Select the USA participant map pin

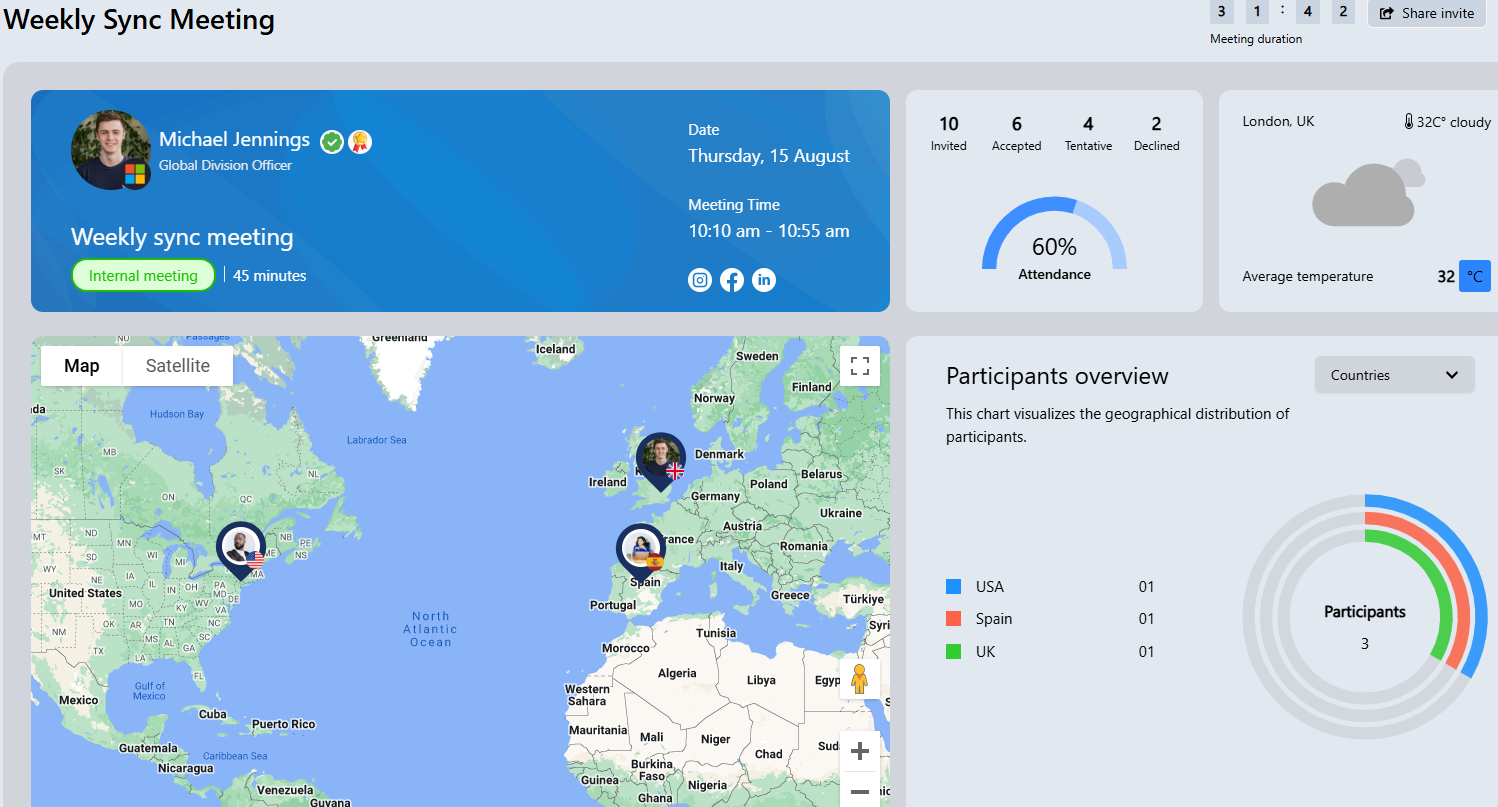[241, 548]
